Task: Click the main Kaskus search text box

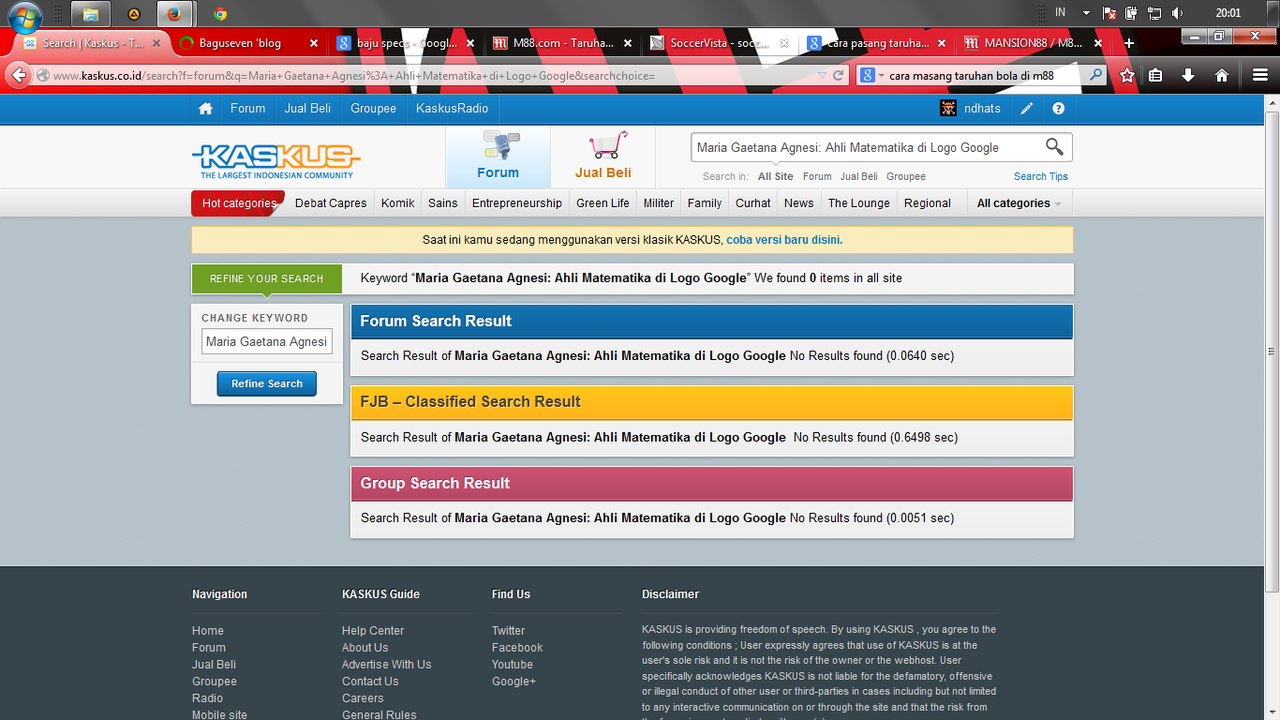Action: [x=866, y=147]
